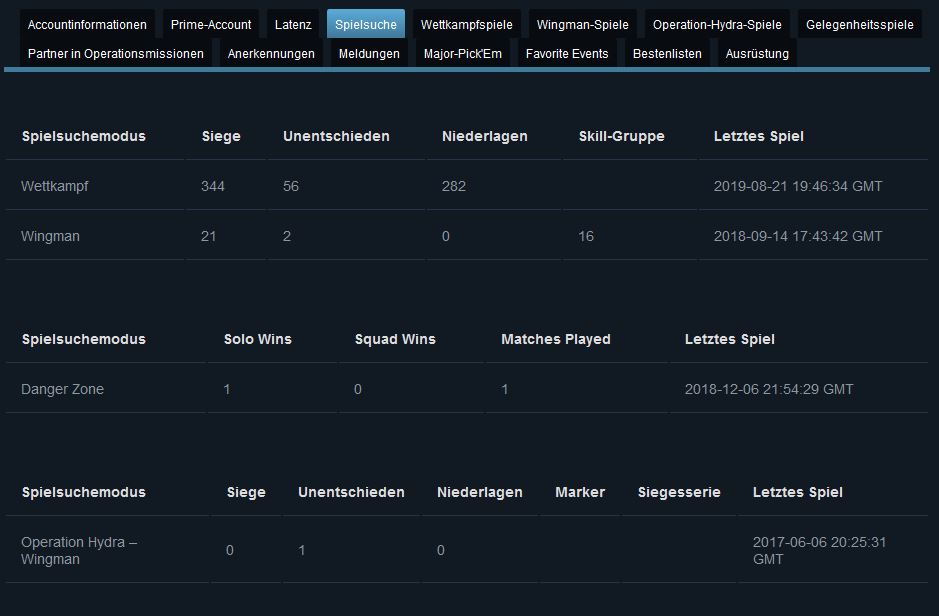Click the Squad Wins column header

coord(395,339)
